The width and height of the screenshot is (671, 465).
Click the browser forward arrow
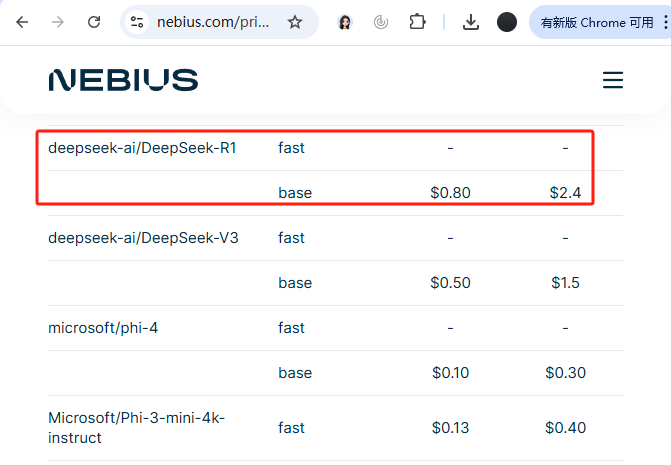57,22
